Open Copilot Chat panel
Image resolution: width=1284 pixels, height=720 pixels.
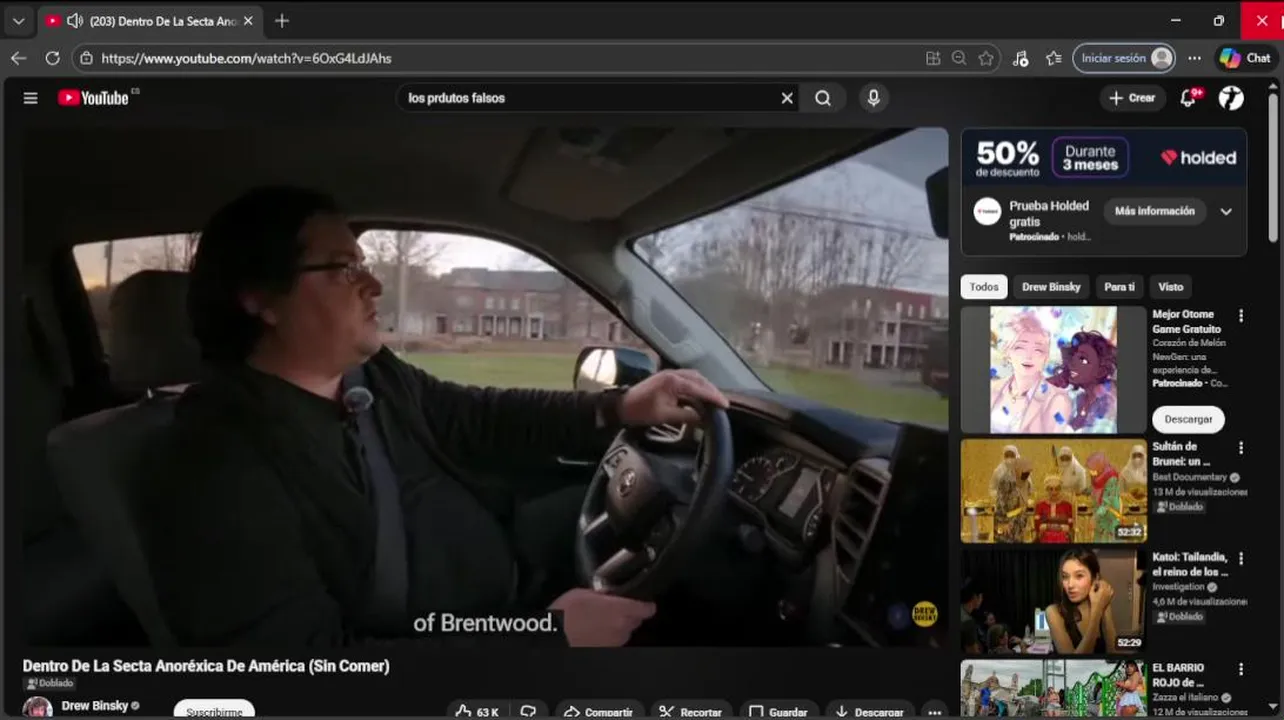(1245, 58)
